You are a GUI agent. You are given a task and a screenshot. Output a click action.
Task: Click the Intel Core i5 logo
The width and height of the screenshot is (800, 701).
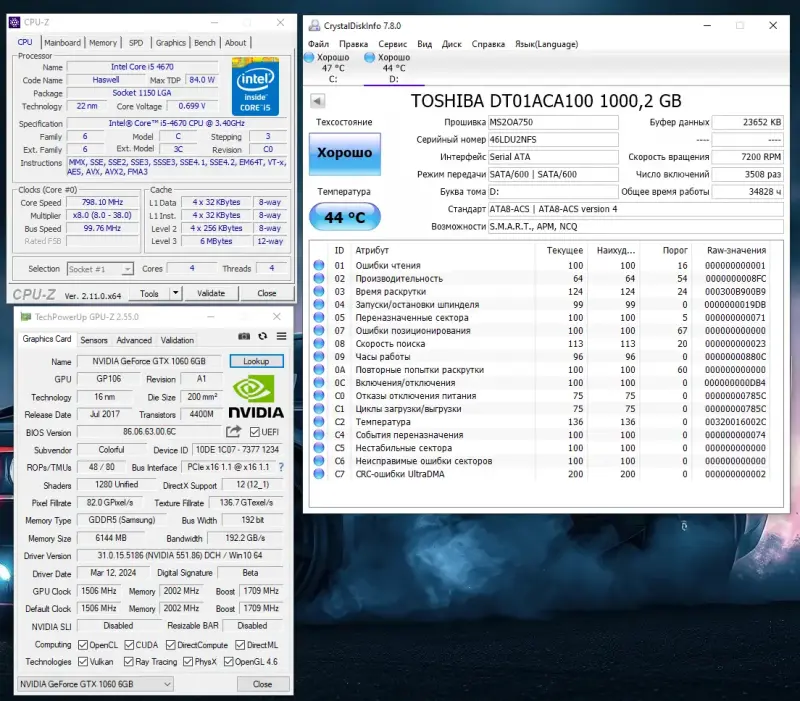(255, 86)
